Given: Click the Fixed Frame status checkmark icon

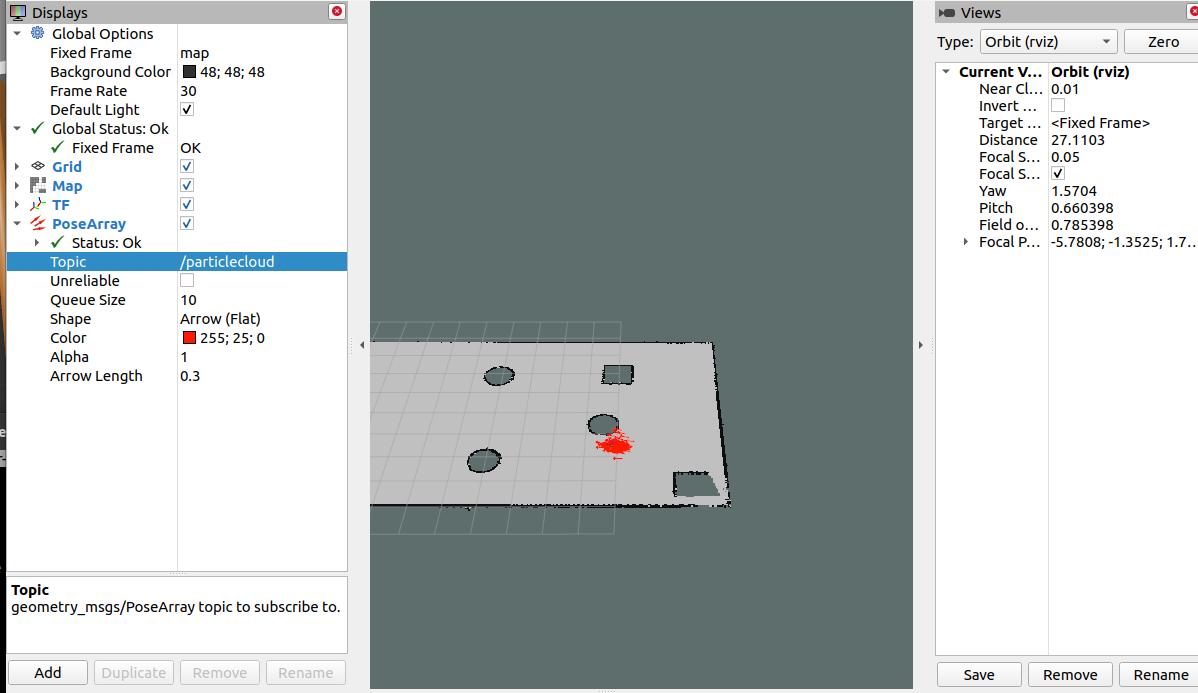Looking at the screenshot, I should point(57,147).
